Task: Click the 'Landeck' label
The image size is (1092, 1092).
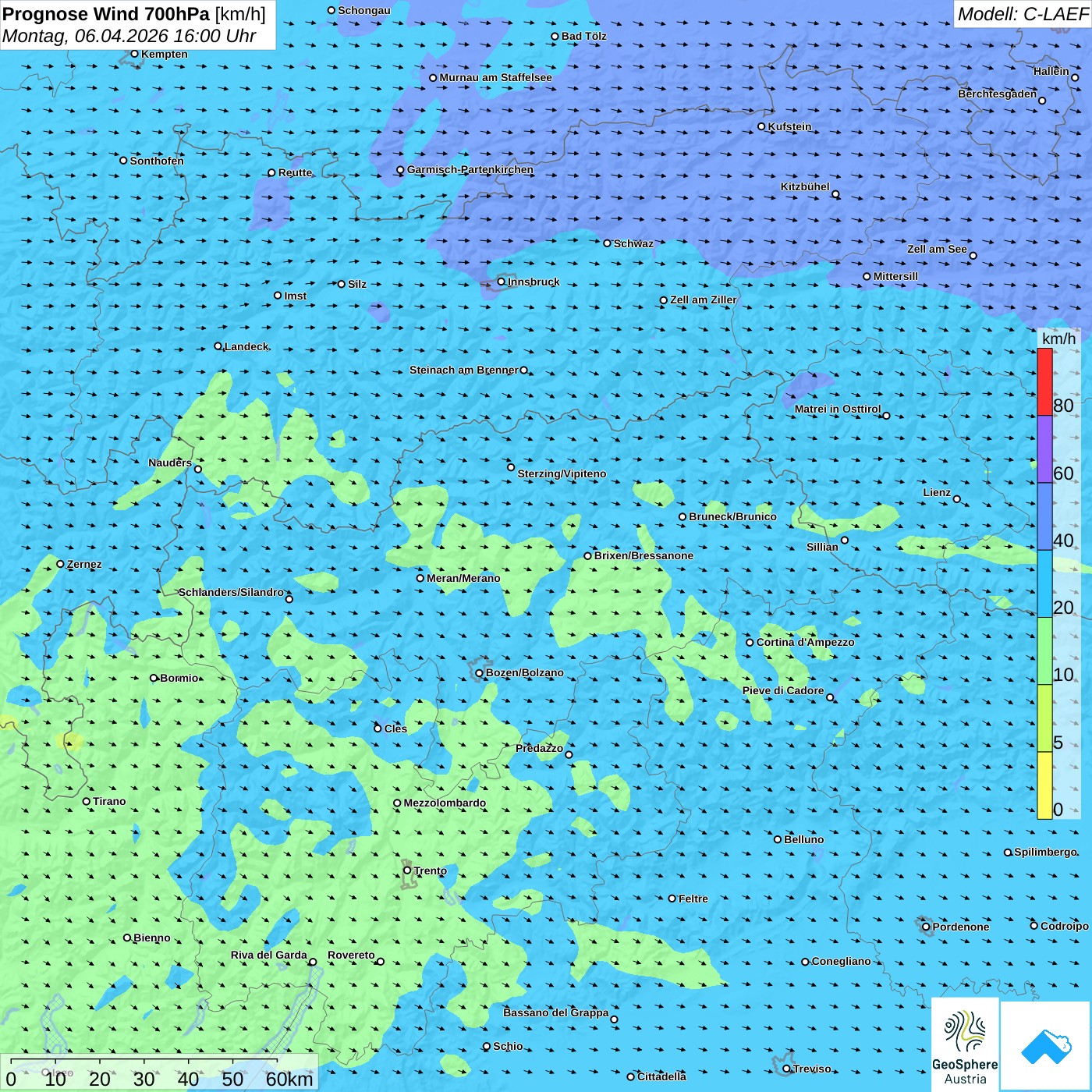Action: [246, 346]
